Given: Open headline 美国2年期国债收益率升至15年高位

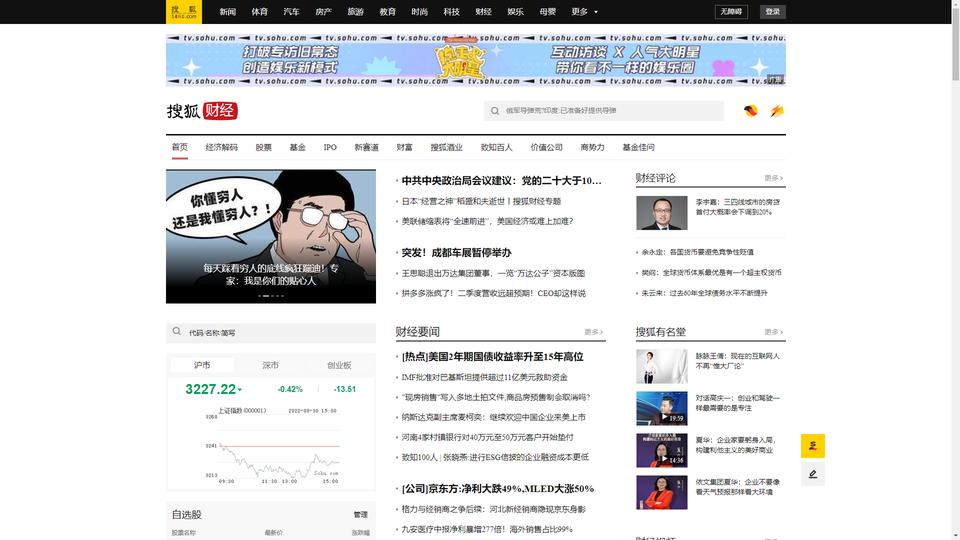Looking at the screenshot, I should tap(492, 356).
